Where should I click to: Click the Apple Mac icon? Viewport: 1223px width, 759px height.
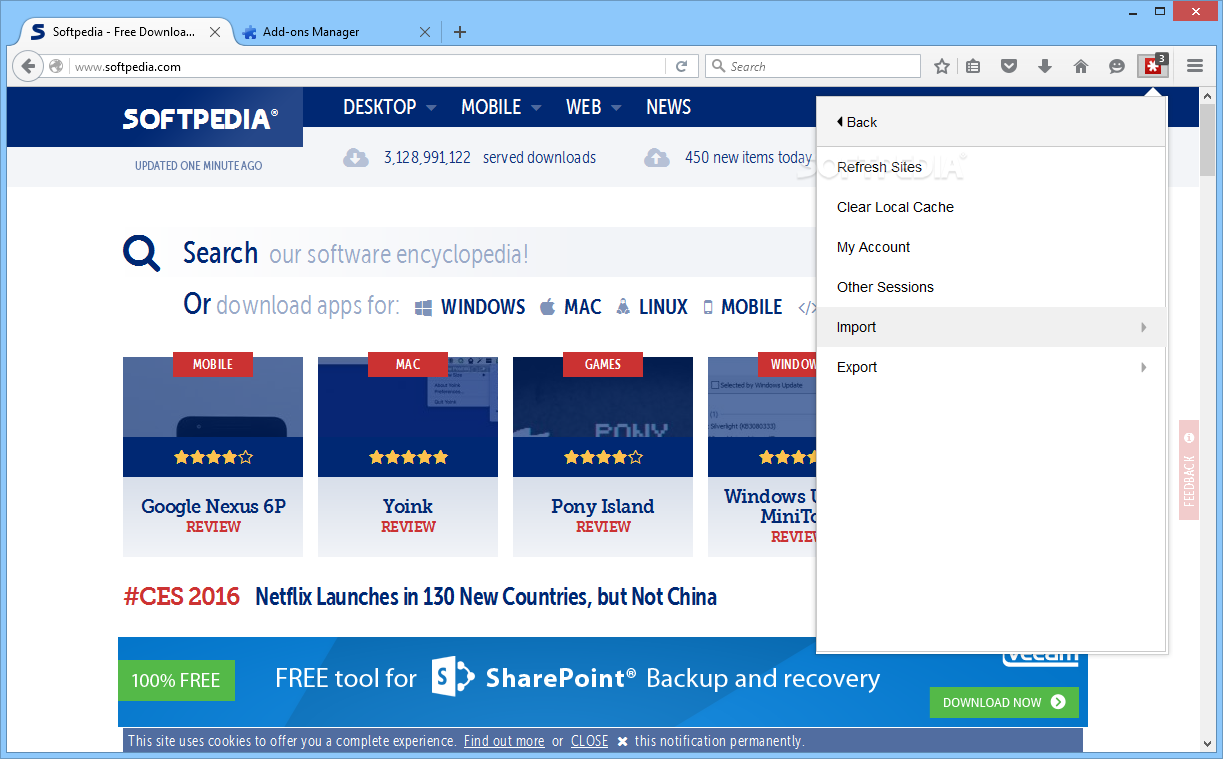click(x=547, y=307)
